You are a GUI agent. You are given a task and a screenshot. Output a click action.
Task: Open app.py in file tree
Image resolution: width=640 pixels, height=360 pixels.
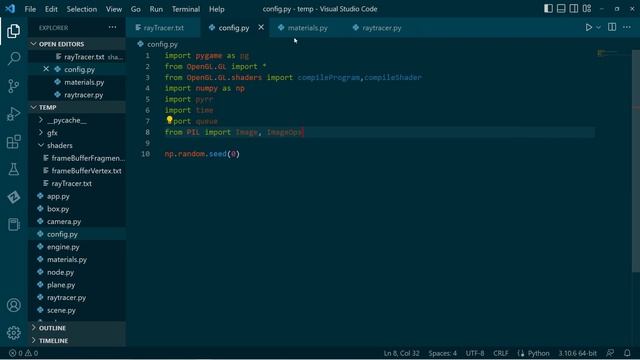[x=77, y=196]
